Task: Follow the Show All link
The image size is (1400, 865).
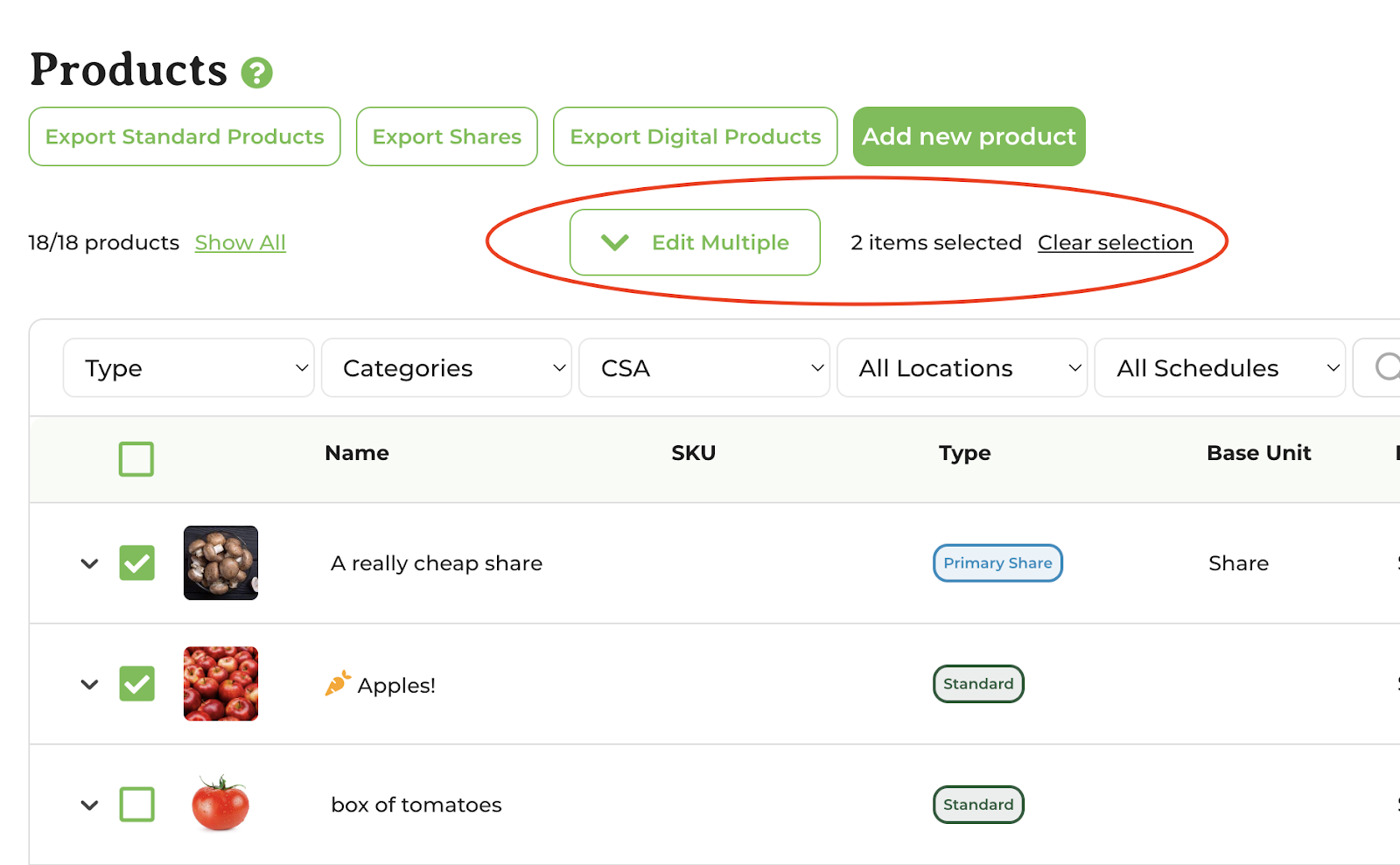Action: click(x=241, y=242)
